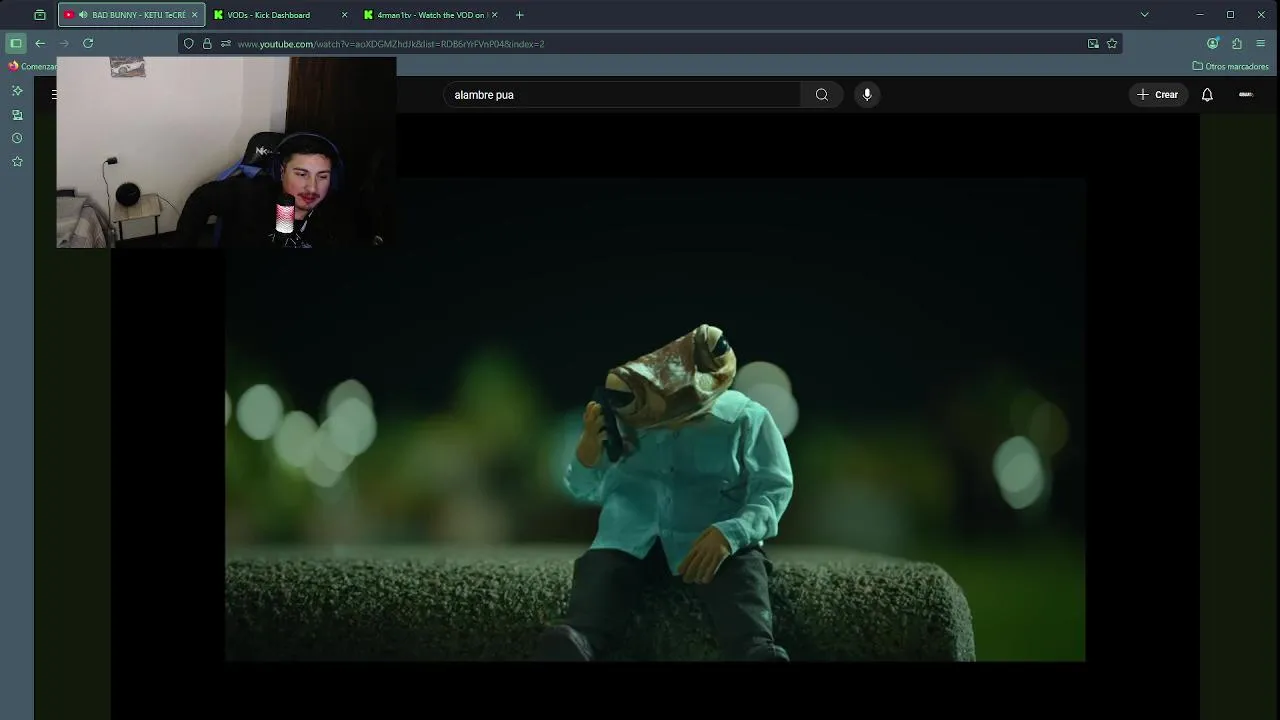Screen dimensions: 1280x720
Task: Close the 4rman1tv VOD tab
Action: [494, 15]
